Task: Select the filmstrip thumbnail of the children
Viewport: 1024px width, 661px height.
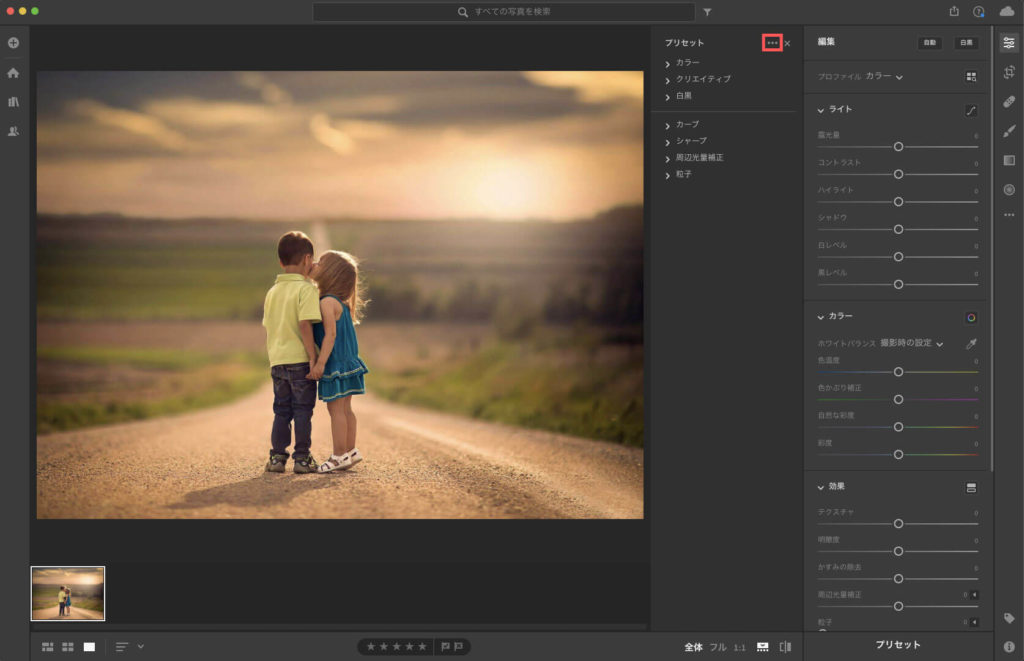Action: pos(68,593)
